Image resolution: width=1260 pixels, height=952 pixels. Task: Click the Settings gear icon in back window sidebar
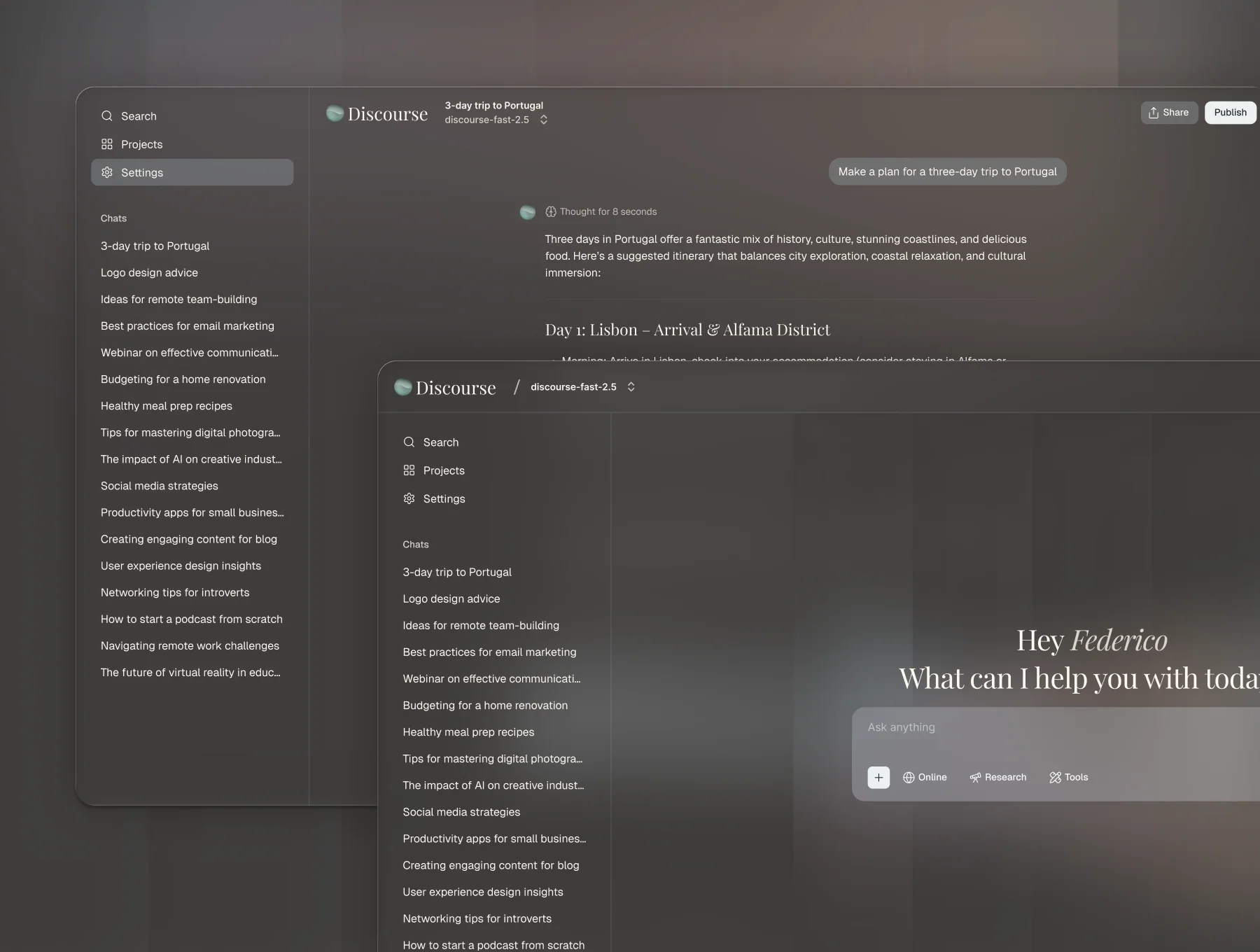(x=106, y=172)
